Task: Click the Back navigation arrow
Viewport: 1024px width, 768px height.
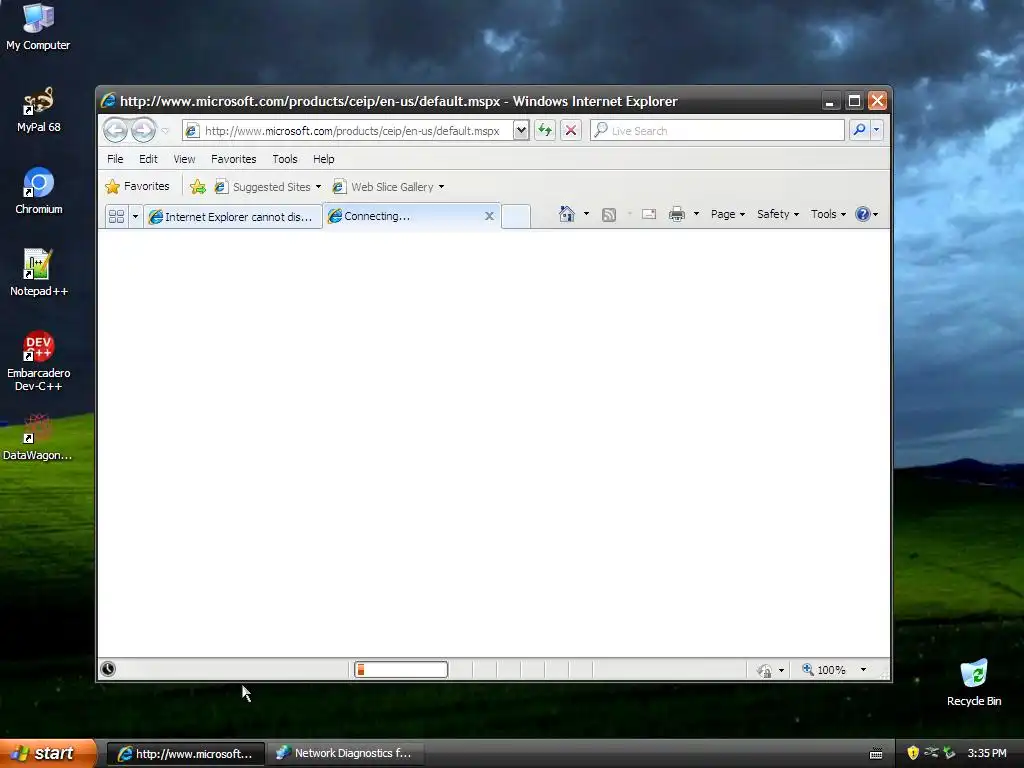Action: click(116, 131)
